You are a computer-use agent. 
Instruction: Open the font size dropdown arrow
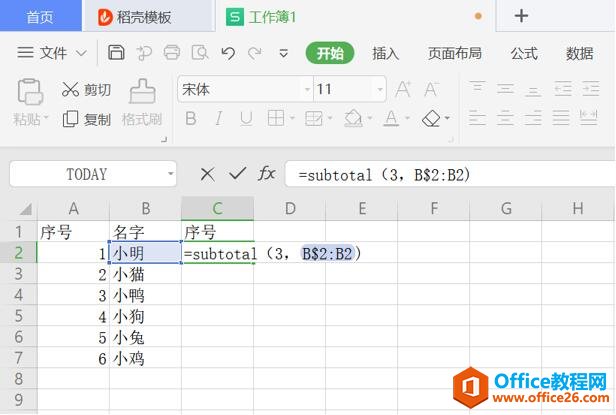[380, 90]
